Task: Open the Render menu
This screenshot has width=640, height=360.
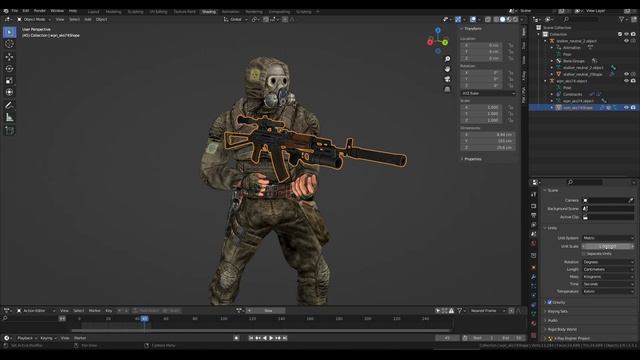Action: point(40,11)
